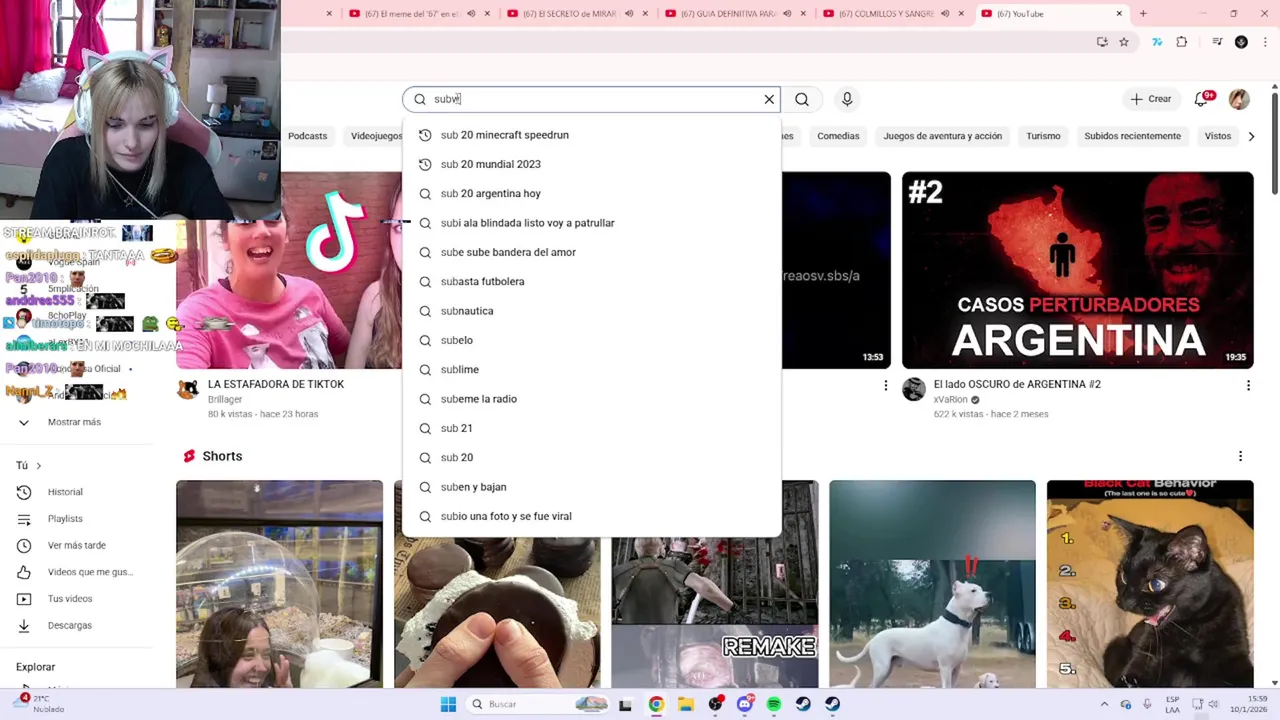Open the white dog short thumbnail
Image resolution: width=1280 pixels, height=720 pixels.
coord(932,584)
